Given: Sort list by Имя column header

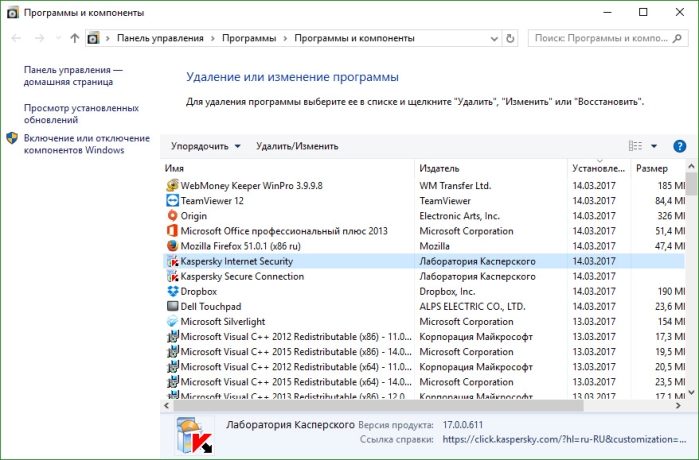Looking at the screenshot, I should coord(288,168).
